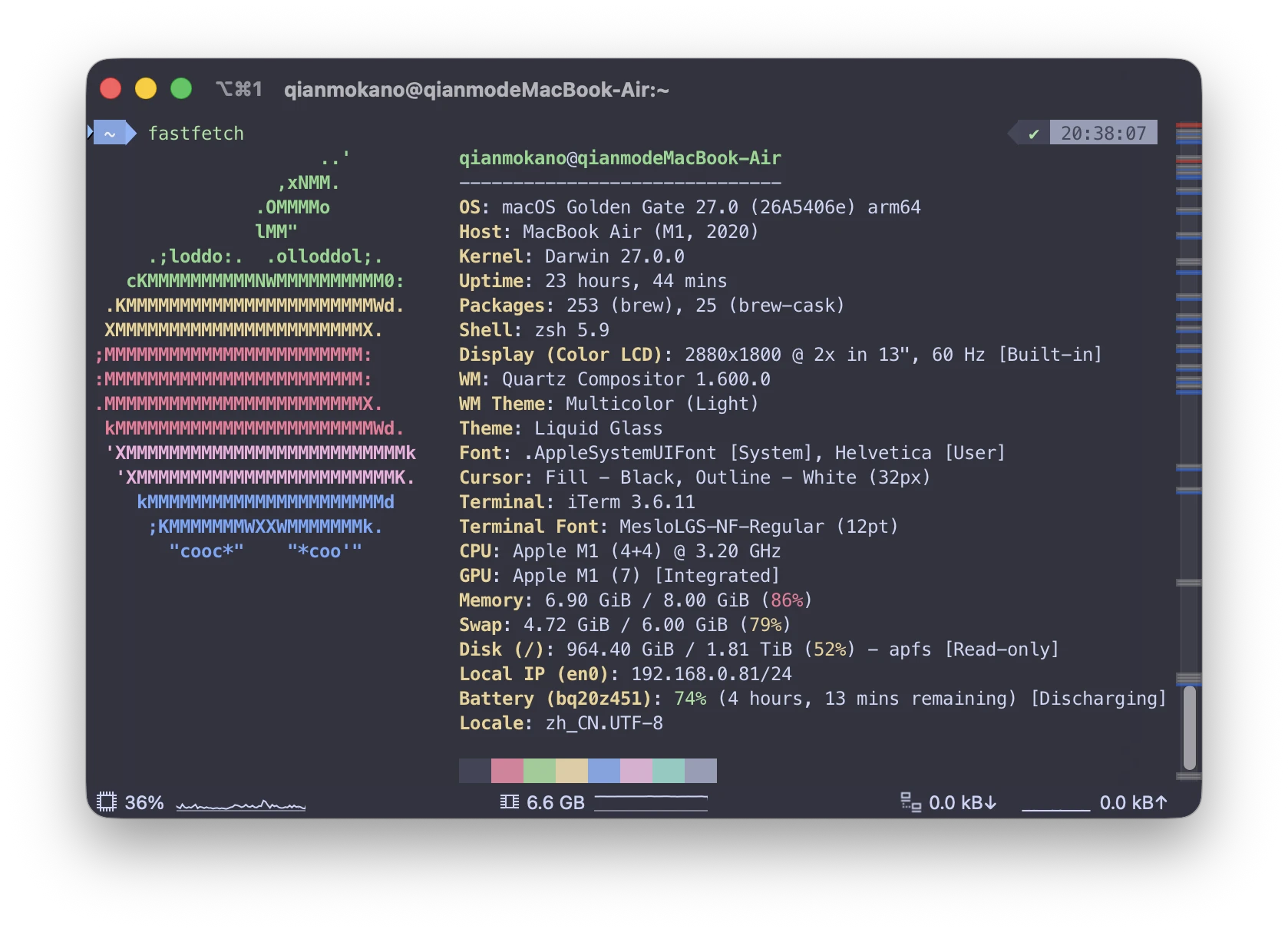Click the Theme value "Liquid Glass"
1288x932 pixels.
(599, 428)
